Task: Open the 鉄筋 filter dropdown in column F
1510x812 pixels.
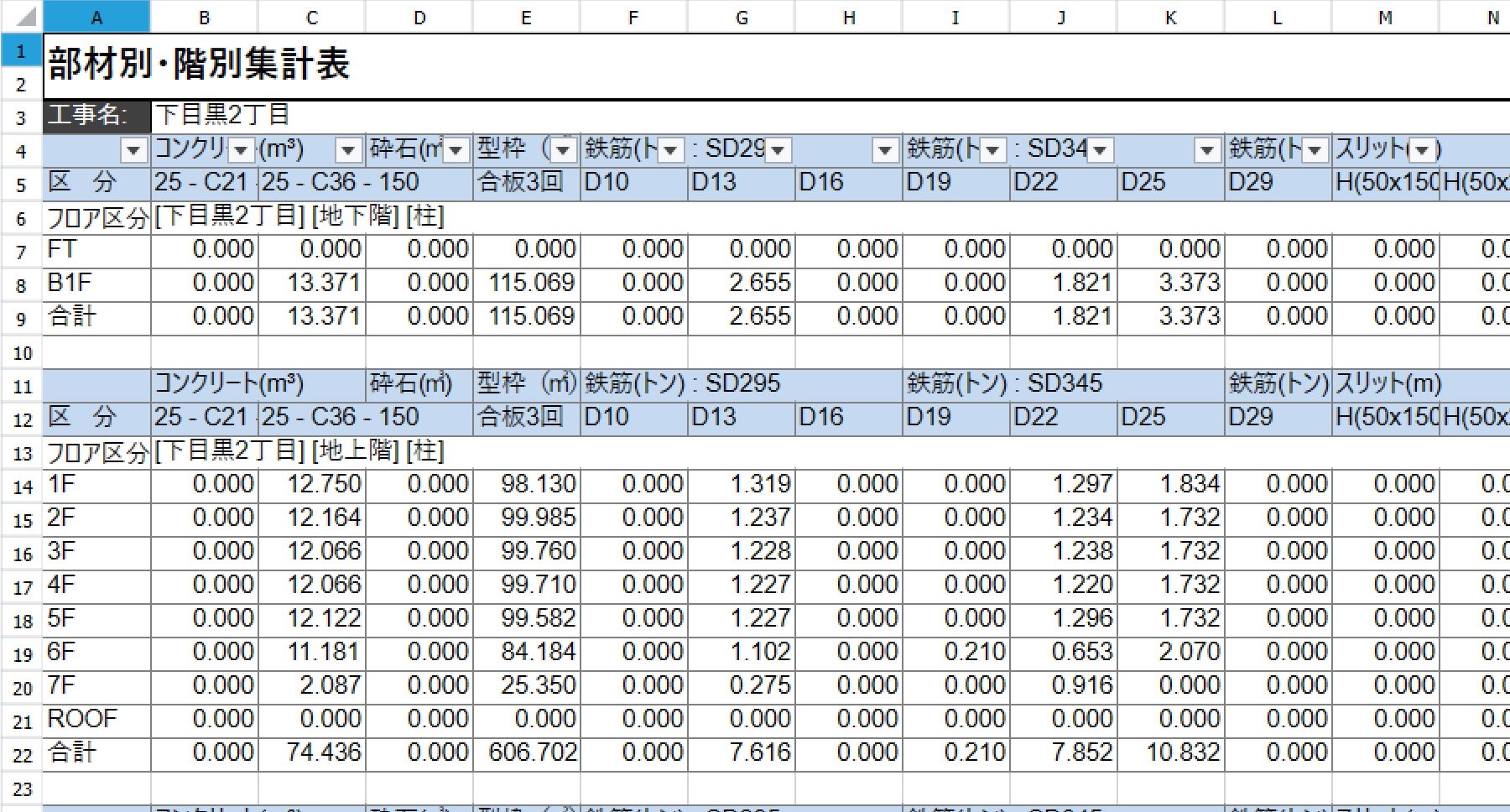Action: click(x=670, y=151)
